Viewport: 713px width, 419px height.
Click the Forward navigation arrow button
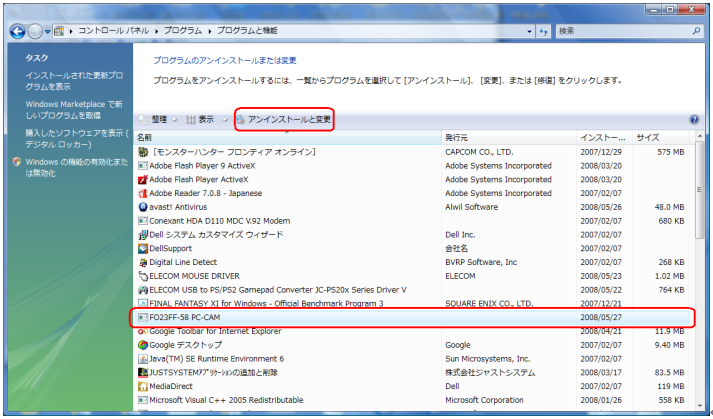coord(35,31)
